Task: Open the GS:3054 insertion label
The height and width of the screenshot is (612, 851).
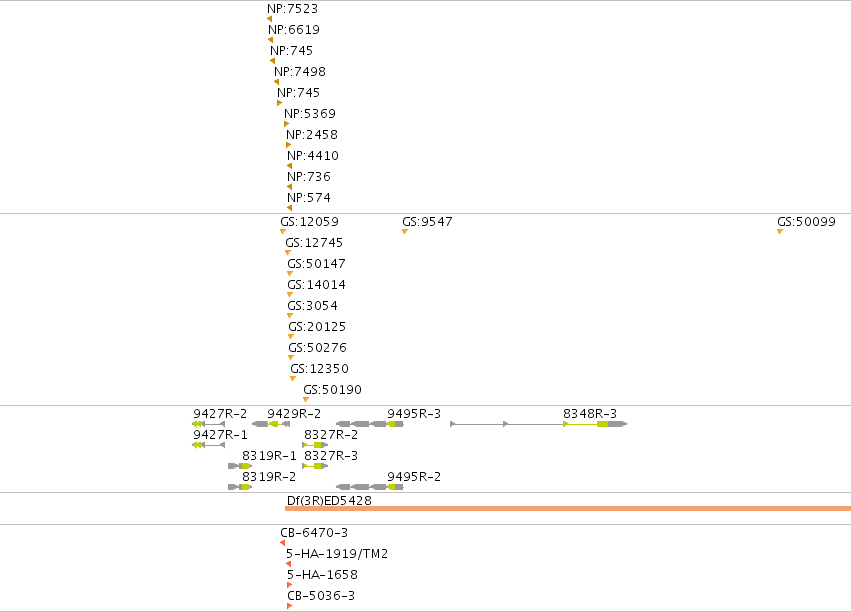Action: coord(313,306)
